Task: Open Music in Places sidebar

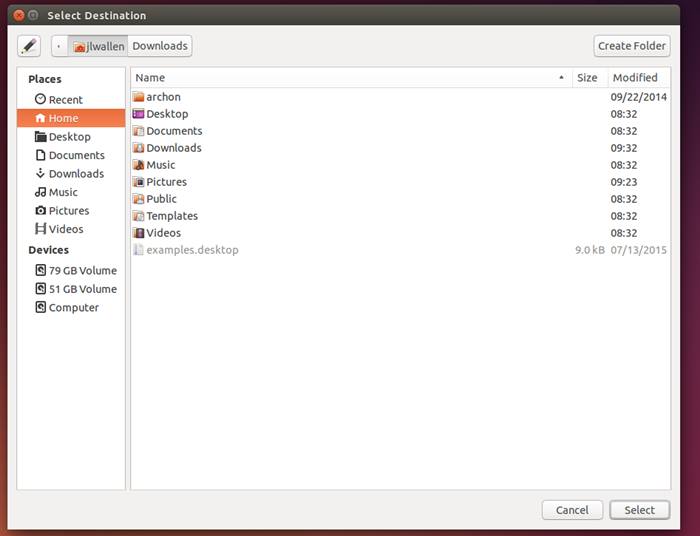Action: pos(71,192)
